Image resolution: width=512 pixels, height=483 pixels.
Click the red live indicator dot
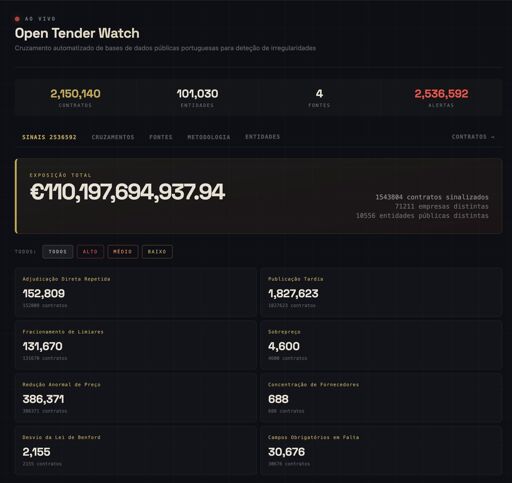pyautogui.click(x=17, y=19)
